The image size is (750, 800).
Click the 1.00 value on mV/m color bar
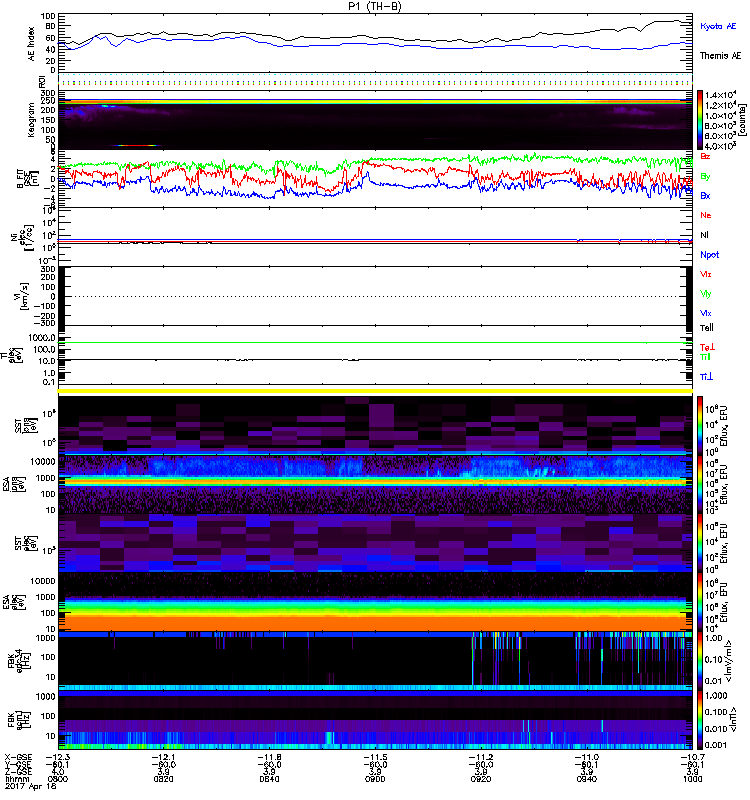point(713,638)
